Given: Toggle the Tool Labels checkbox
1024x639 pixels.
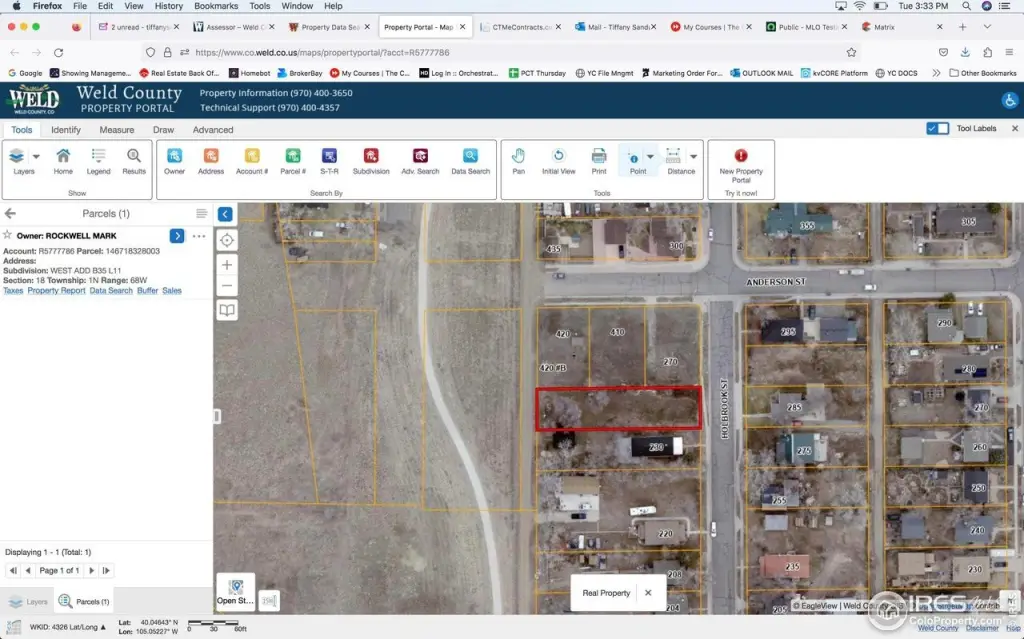Looking at the screenshot, I should click(937, 128).
